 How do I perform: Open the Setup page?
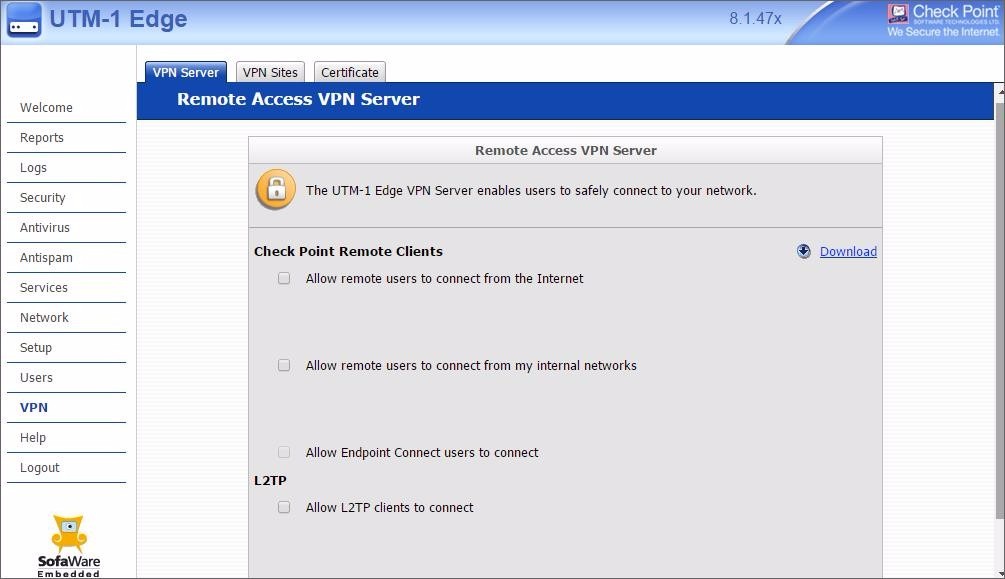pos(36,348)
